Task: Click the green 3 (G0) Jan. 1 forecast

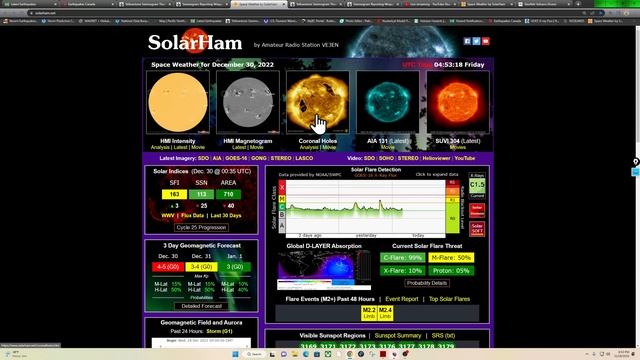Action: click(x=235, y=267)
